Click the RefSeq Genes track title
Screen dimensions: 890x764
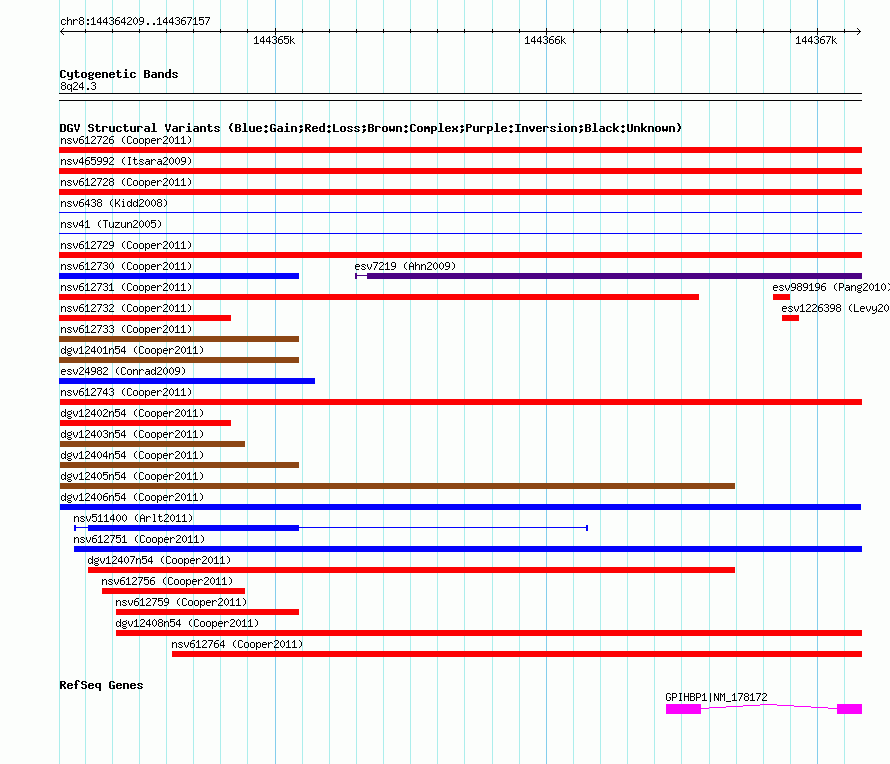101,685
